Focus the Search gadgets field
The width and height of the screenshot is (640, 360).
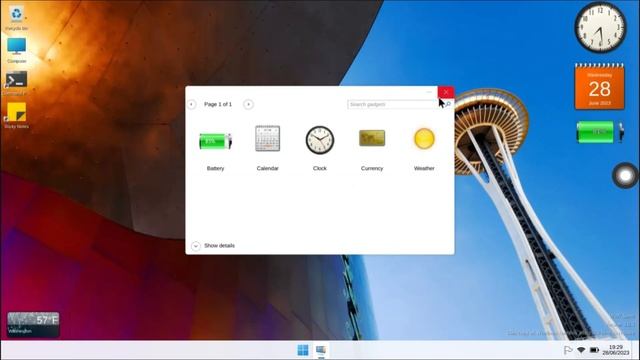[395, 104]
